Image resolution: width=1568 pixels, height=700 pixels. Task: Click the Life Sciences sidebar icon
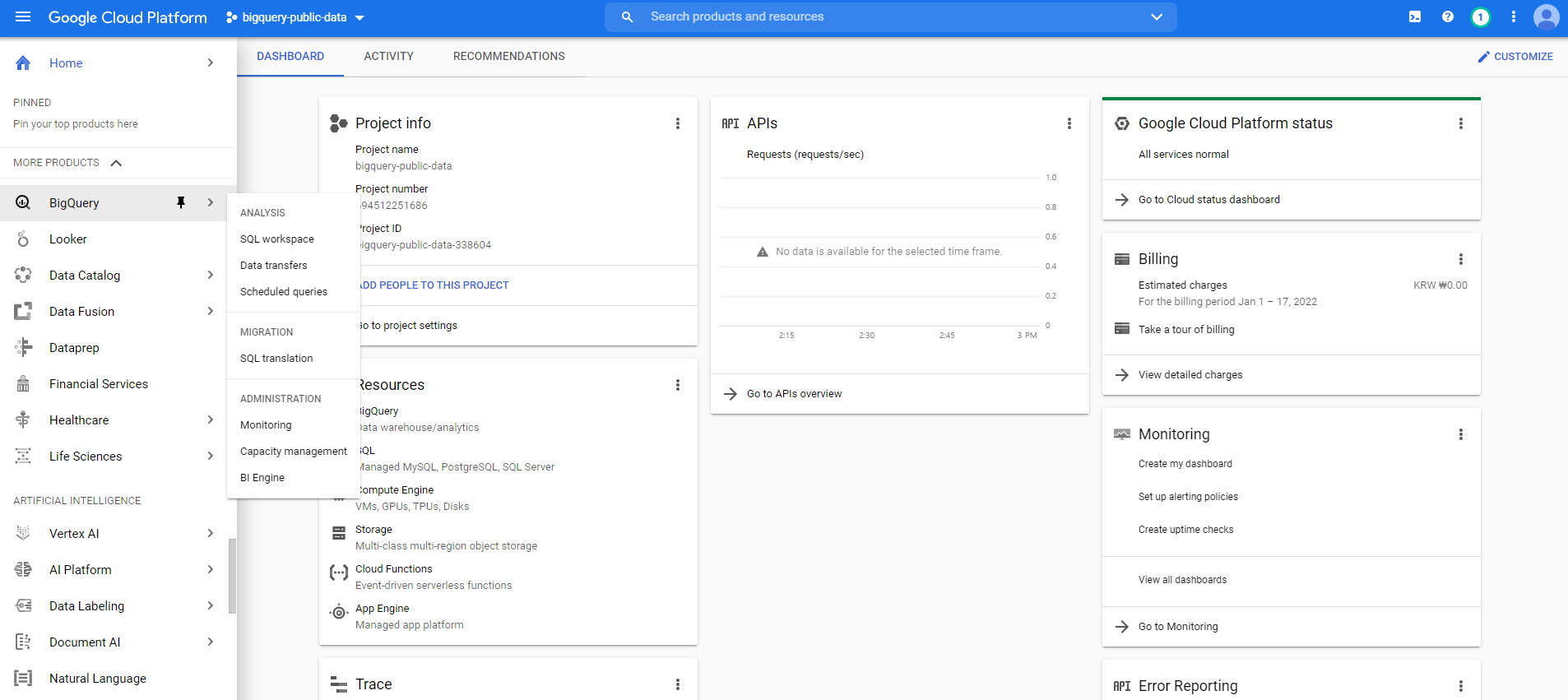[x=23, y=457]
